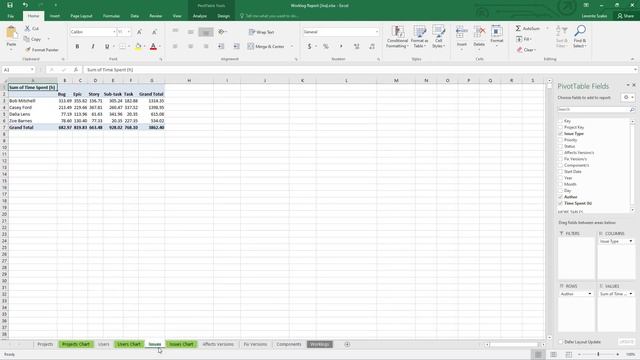Image resolution: width=640 pixels, height=360 pixels.
Task: Expand the Name Box dropdown arrow
Action: [32, 70]
